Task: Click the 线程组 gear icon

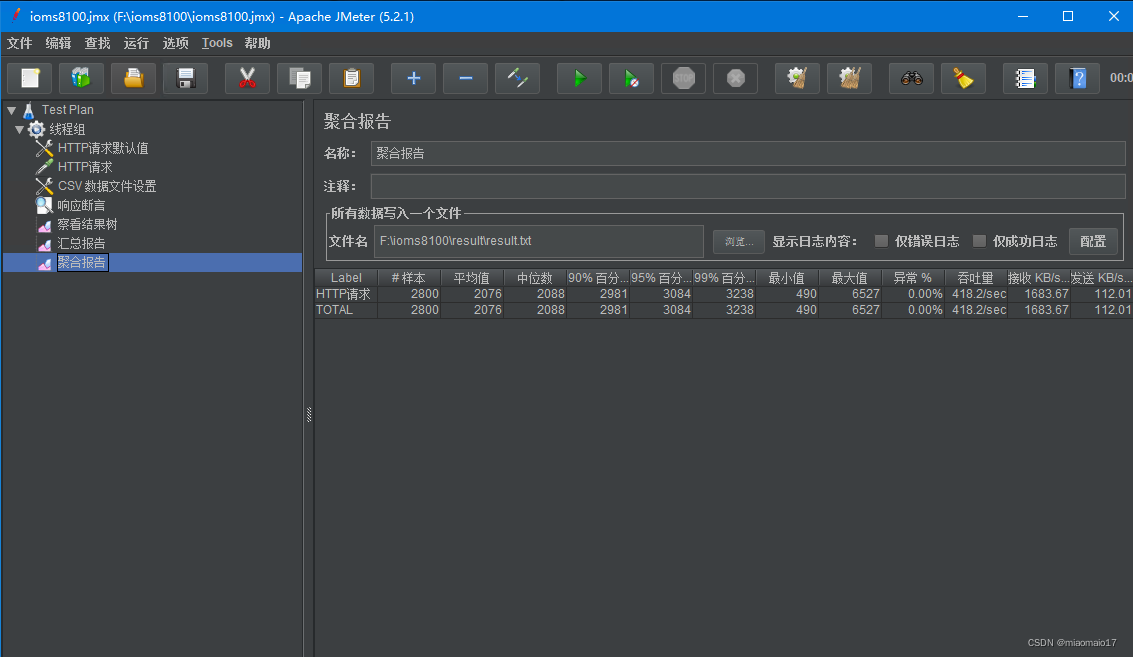Action: [36, 129]
